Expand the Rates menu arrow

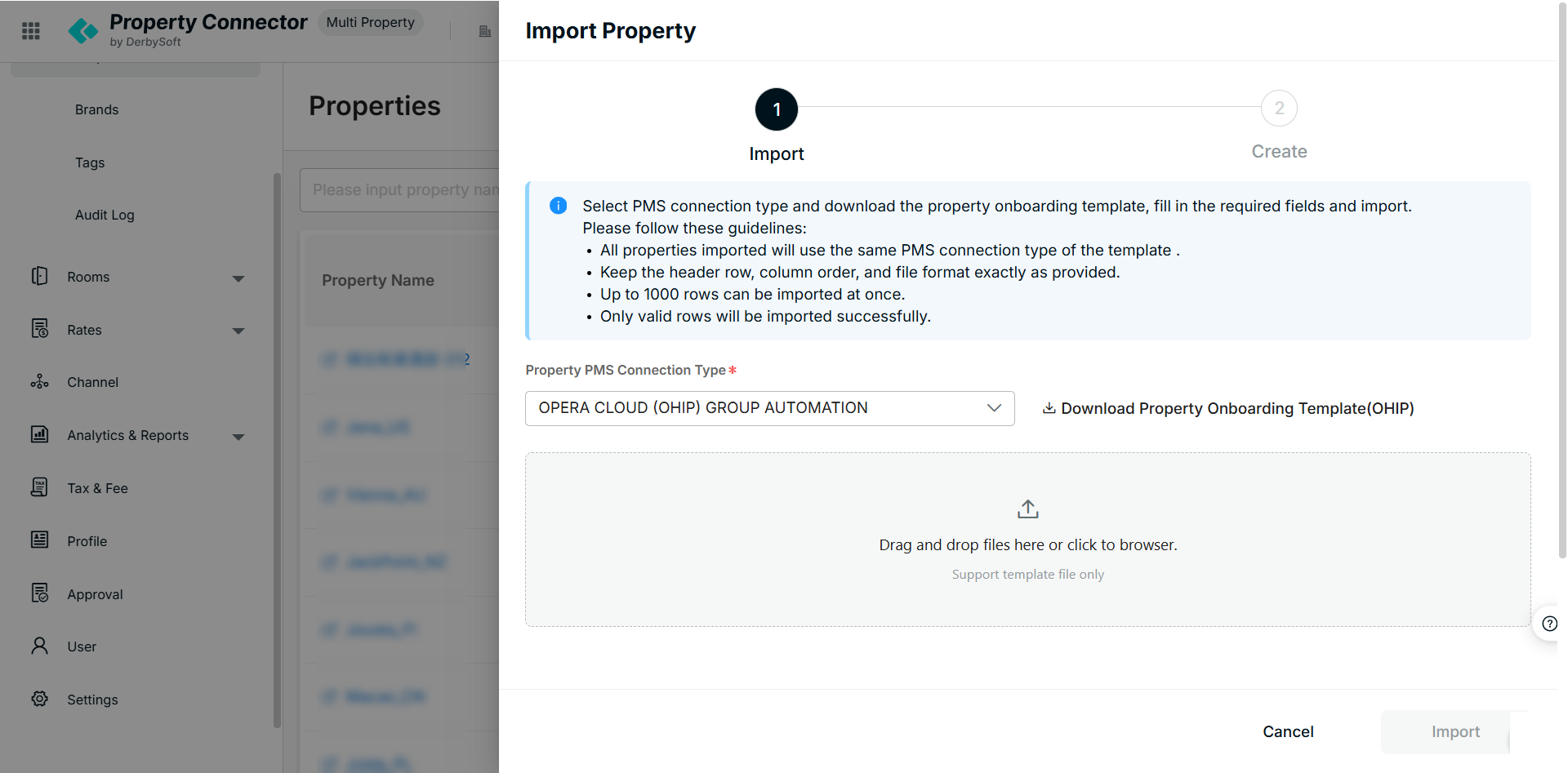pos(238,331)
